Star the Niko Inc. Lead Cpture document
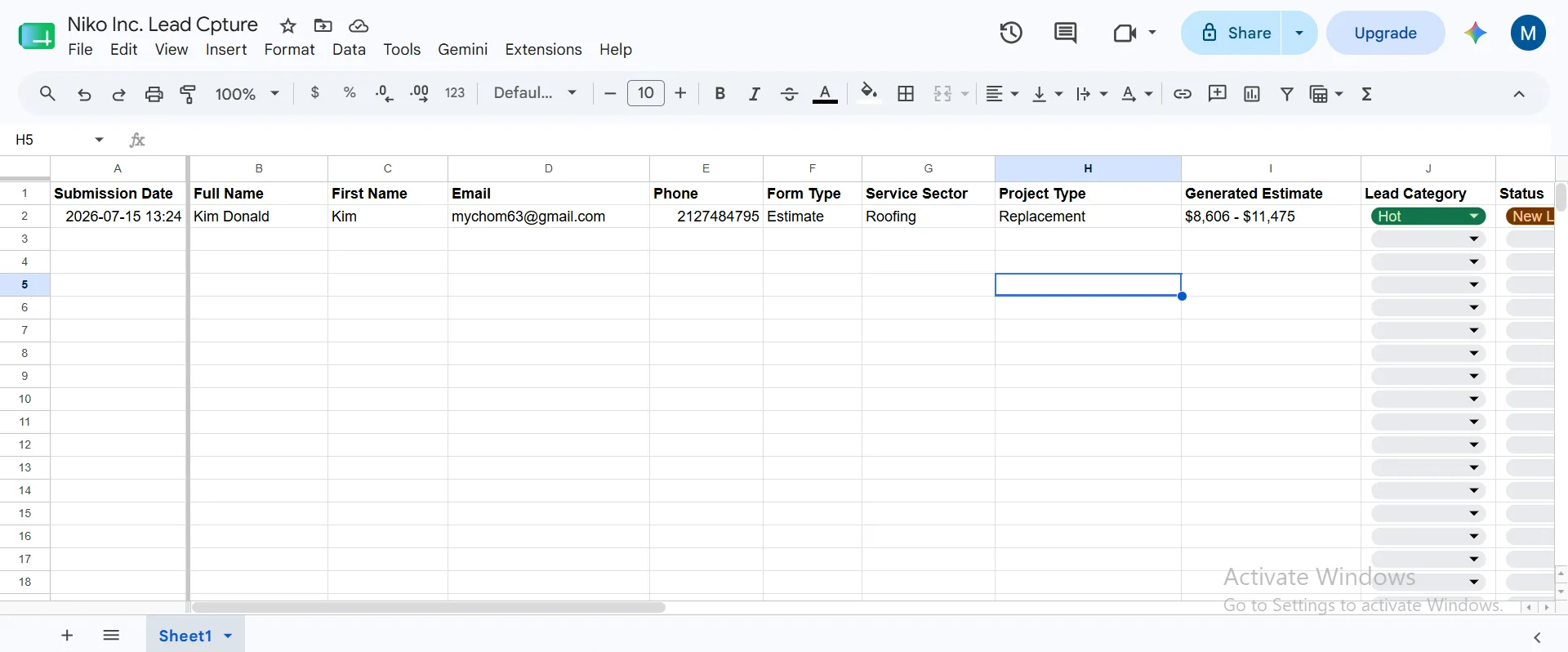1568x652 pixels. pyautogui.click(x=287, y=25)
